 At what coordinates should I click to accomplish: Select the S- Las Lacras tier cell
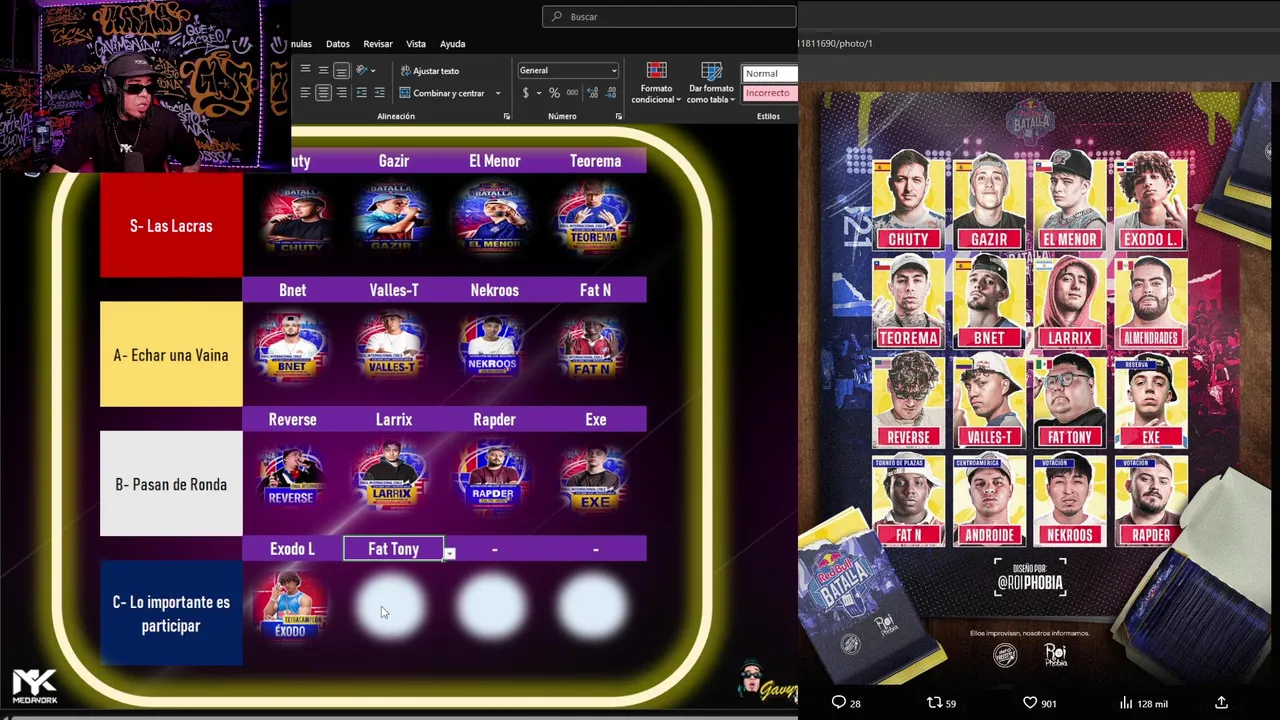click(x=171, y=226)
